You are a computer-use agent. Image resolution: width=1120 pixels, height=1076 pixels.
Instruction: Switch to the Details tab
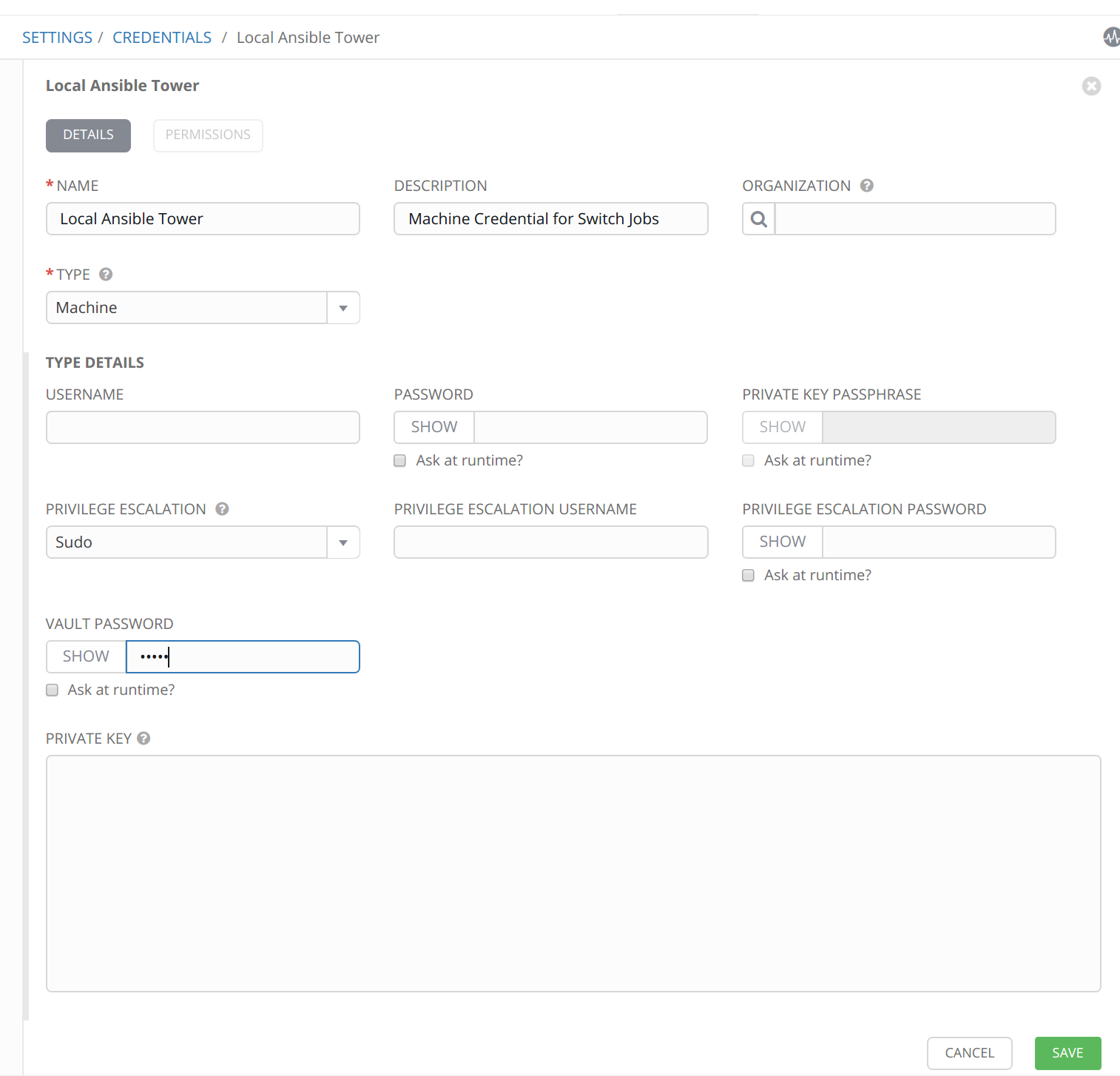[x=88, y=135]
